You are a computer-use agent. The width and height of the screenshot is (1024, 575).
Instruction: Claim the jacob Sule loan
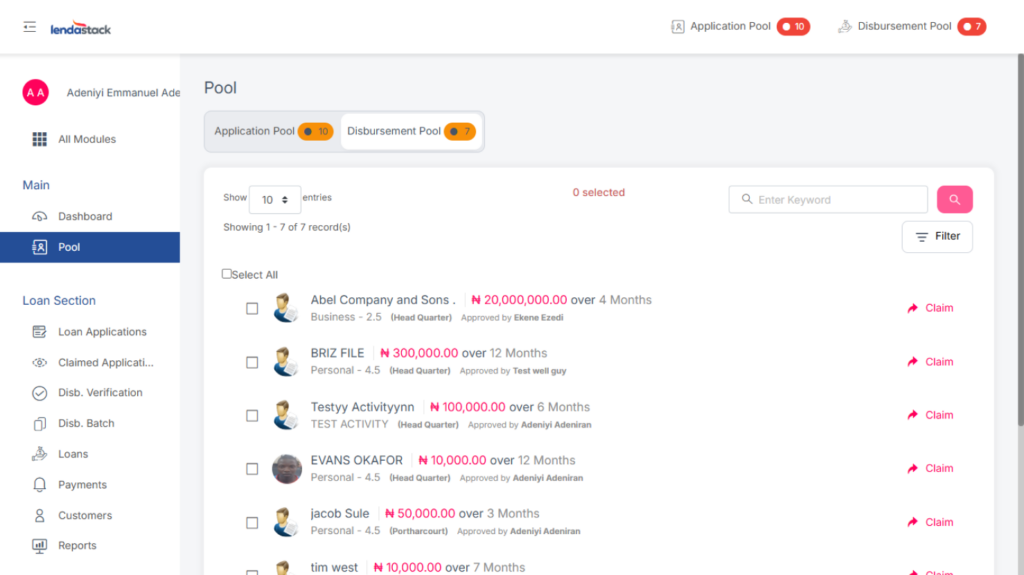pos(930,522)
